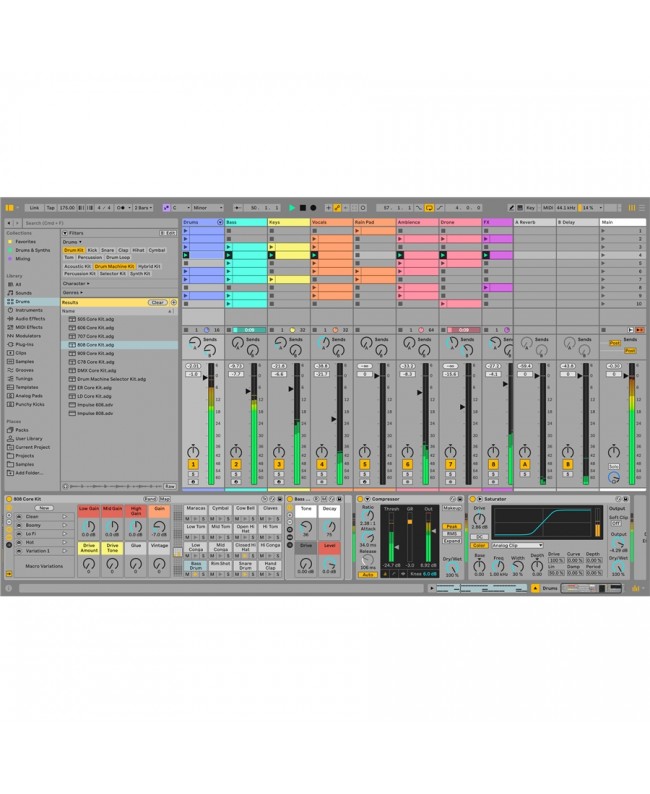
Task: Toggle the Hybrid Kit filter tag
Action: coord(149,266)
